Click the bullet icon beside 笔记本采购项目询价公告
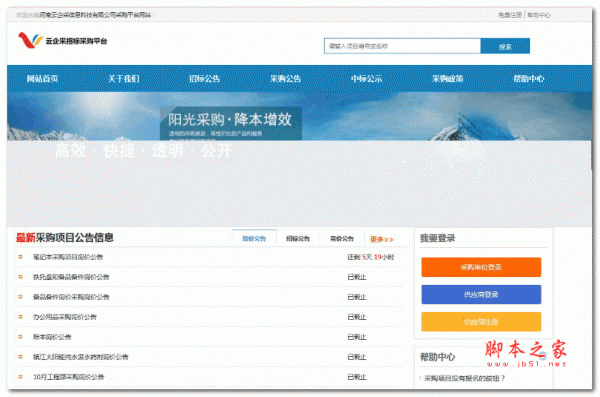 [20, 257]
